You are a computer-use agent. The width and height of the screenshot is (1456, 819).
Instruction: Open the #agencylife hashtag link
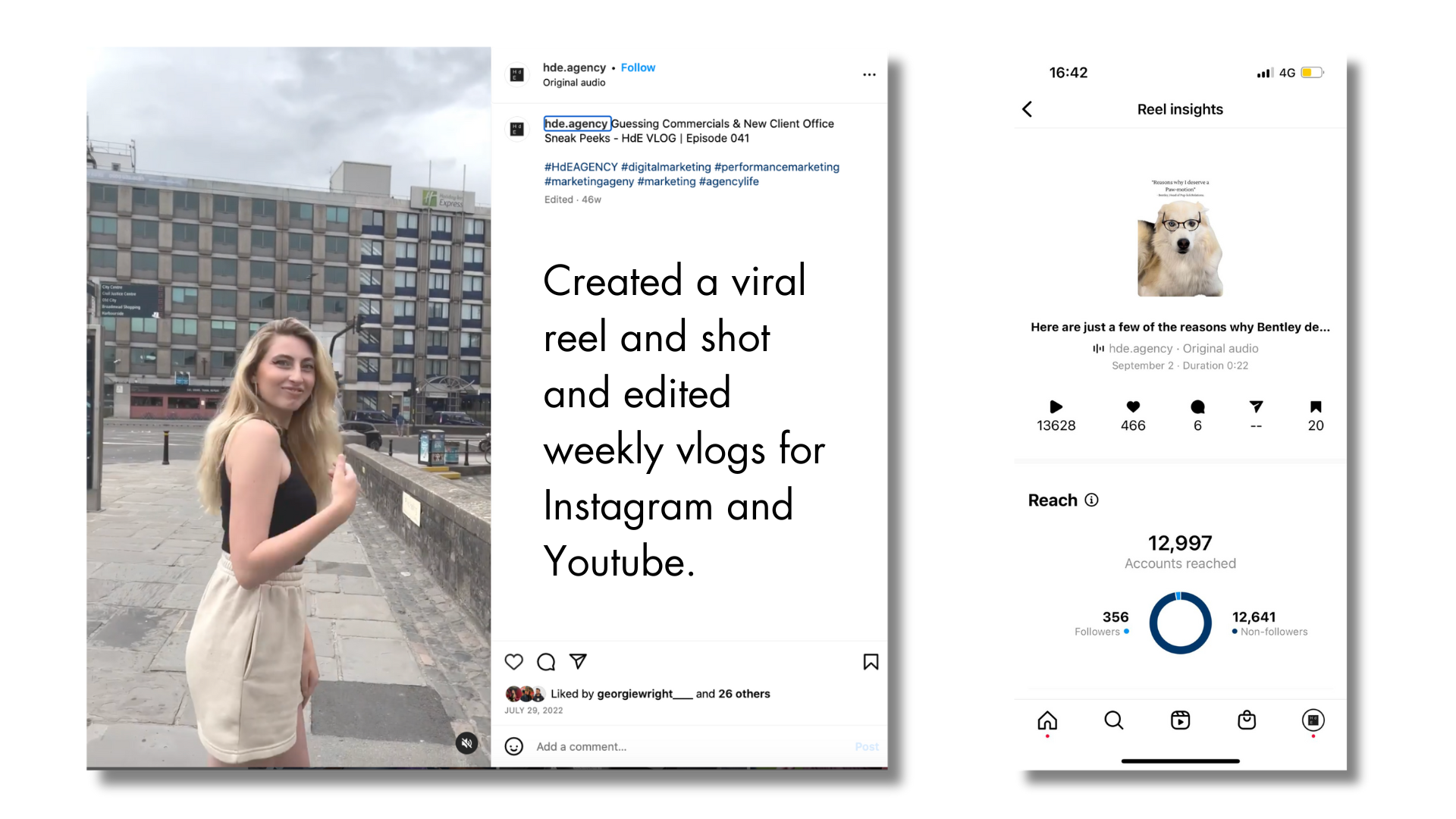click(x=729, y=181)
